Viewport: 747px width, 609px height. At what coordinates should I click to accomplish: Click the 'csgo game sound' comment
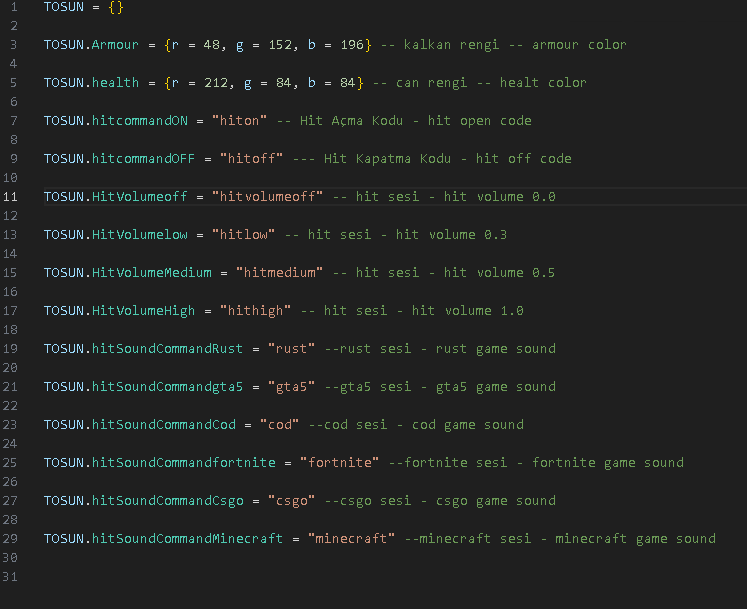[495, 501]
